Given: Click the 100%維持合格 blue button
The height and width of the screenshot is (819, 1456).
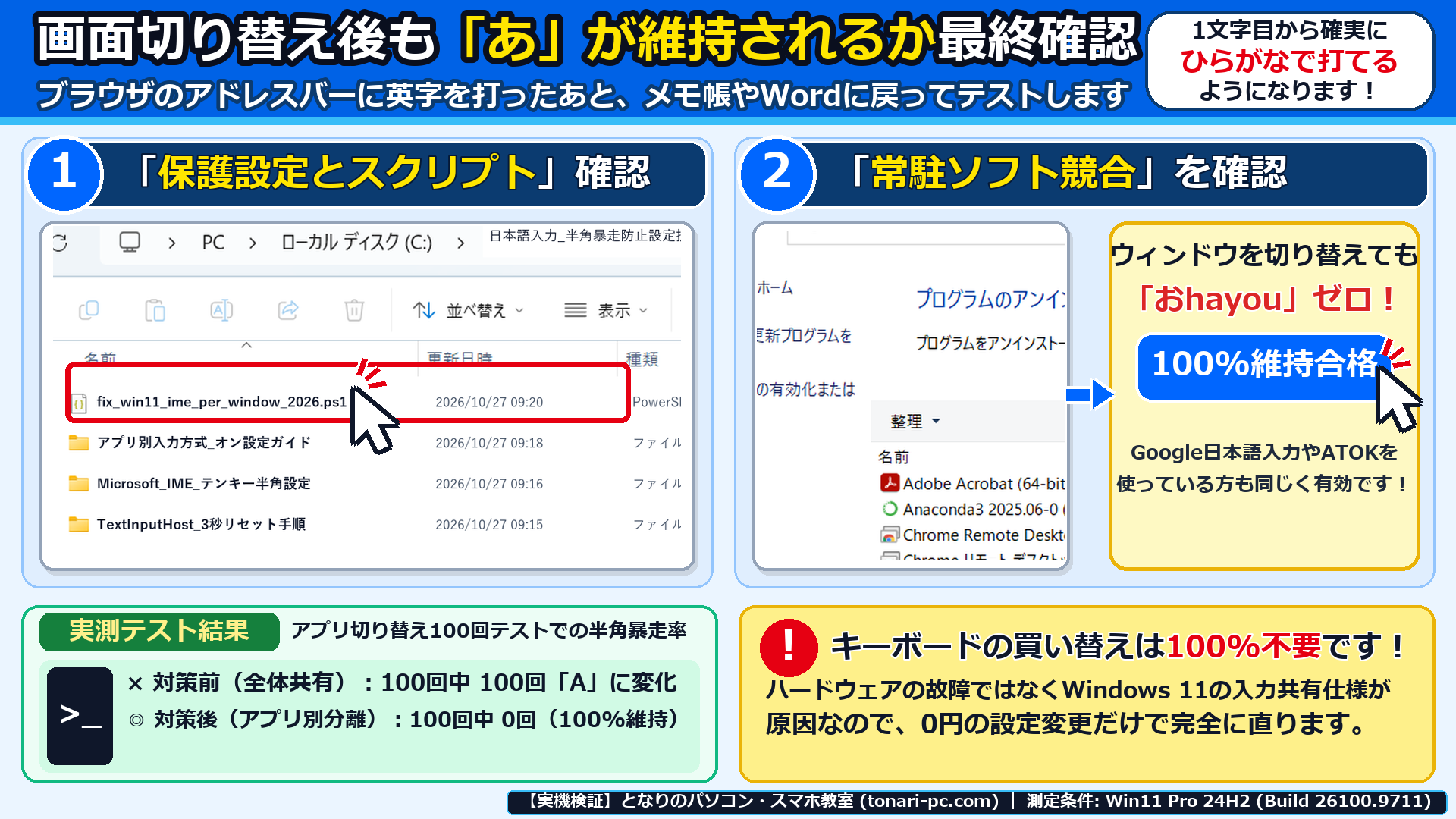Looking at the screenshot, I should [x=1265, y=366].
